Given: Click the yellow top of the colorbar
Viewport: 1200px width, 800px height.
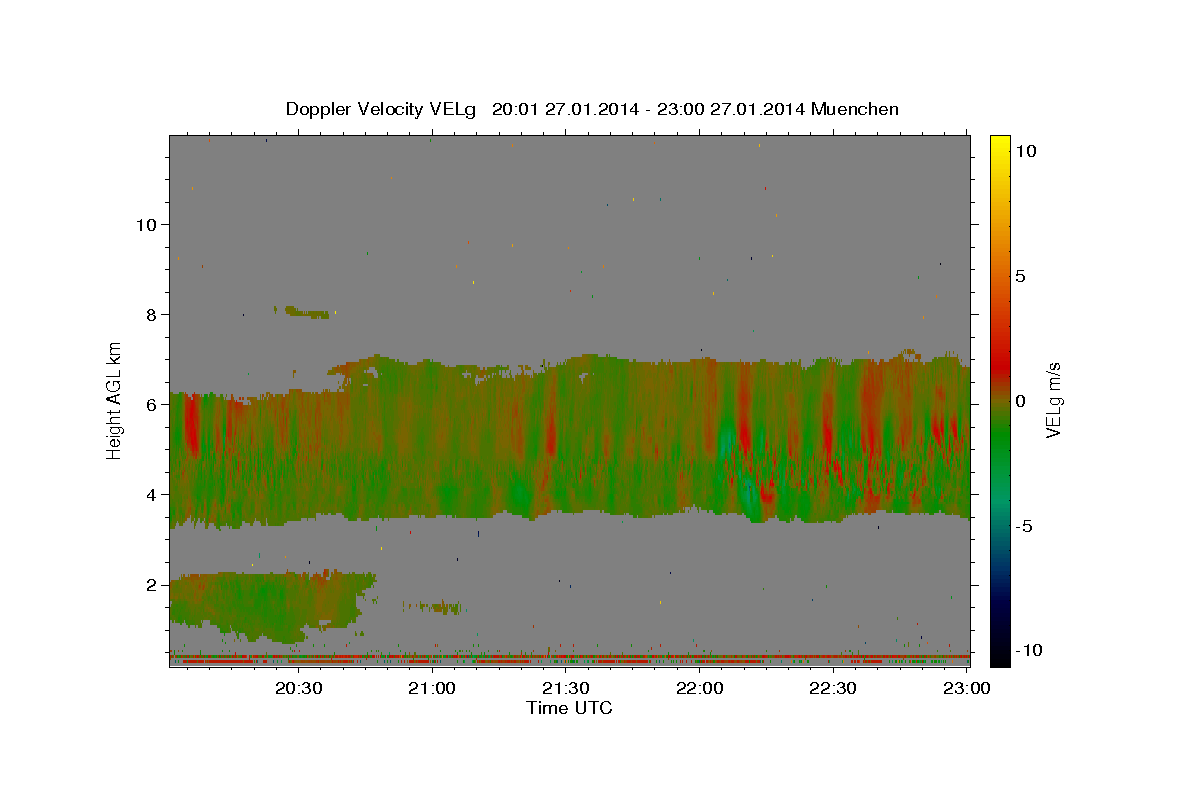Looking at the screenshot, I should pos(1000,142).
